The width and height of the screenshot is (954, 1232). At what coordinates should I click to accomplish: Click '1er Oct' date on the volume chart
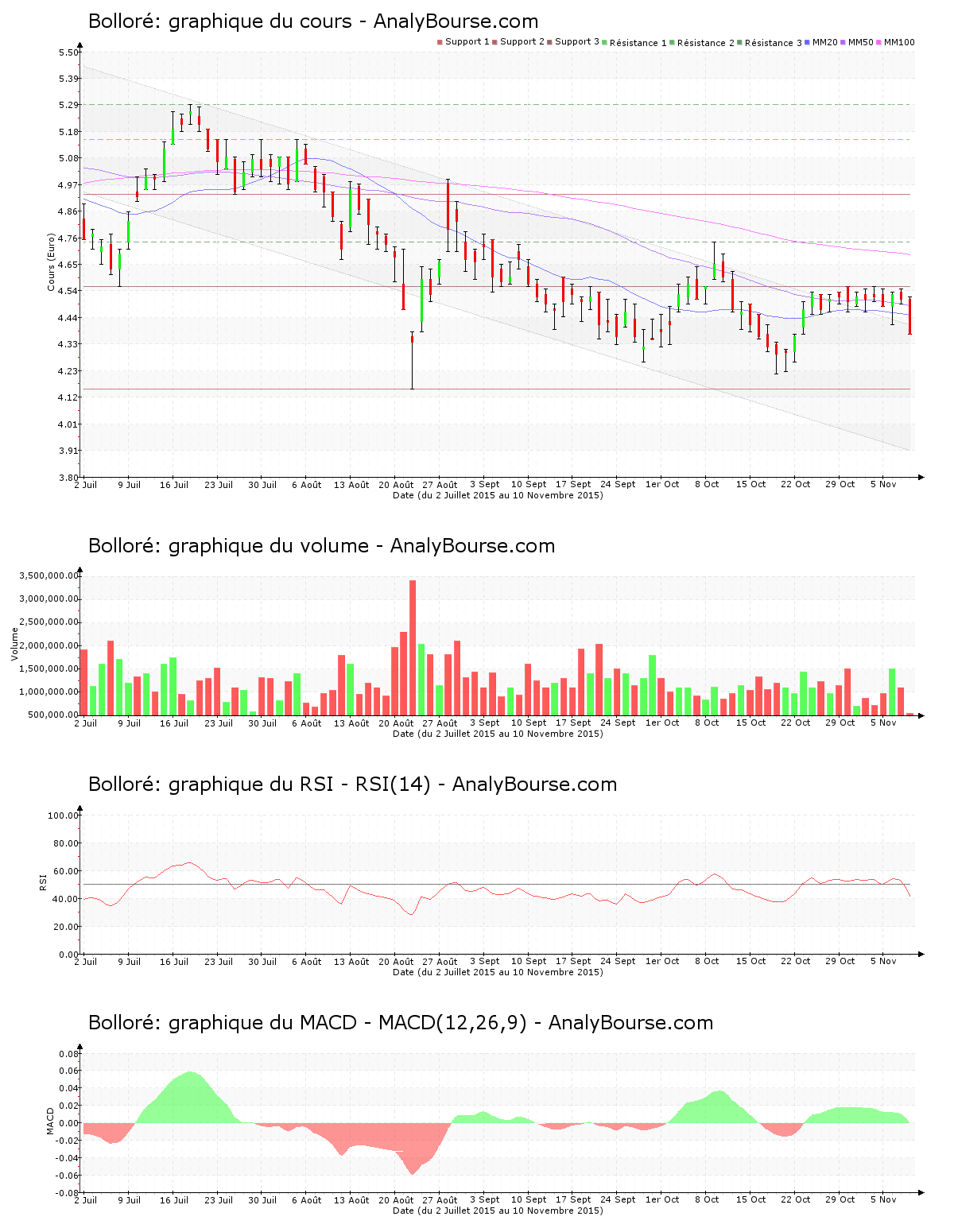(662, 723)
